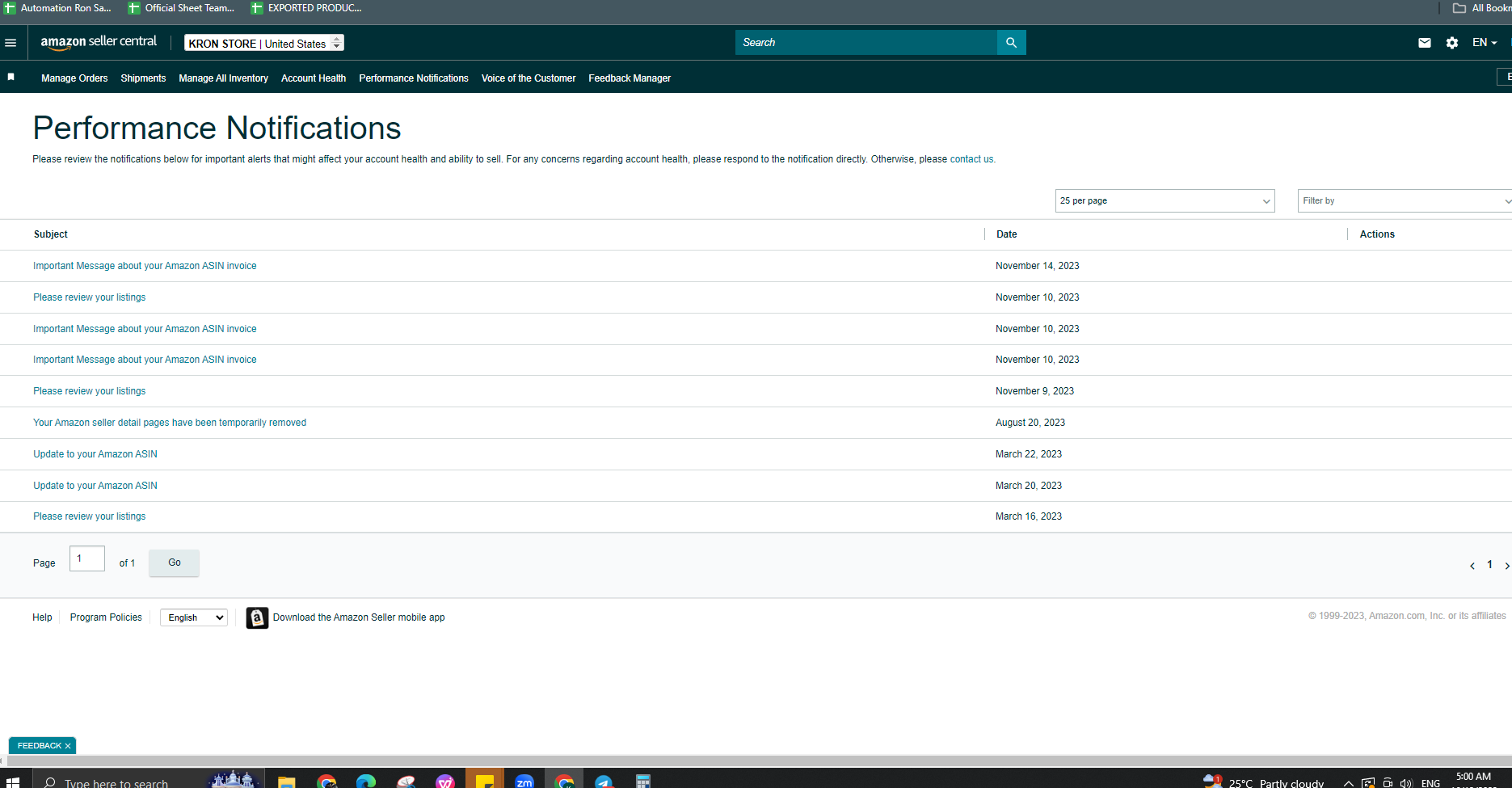Screen dimensions: 1512x788
Task: Close the FEEDBACK tab with its X
Action: point(68,746)
